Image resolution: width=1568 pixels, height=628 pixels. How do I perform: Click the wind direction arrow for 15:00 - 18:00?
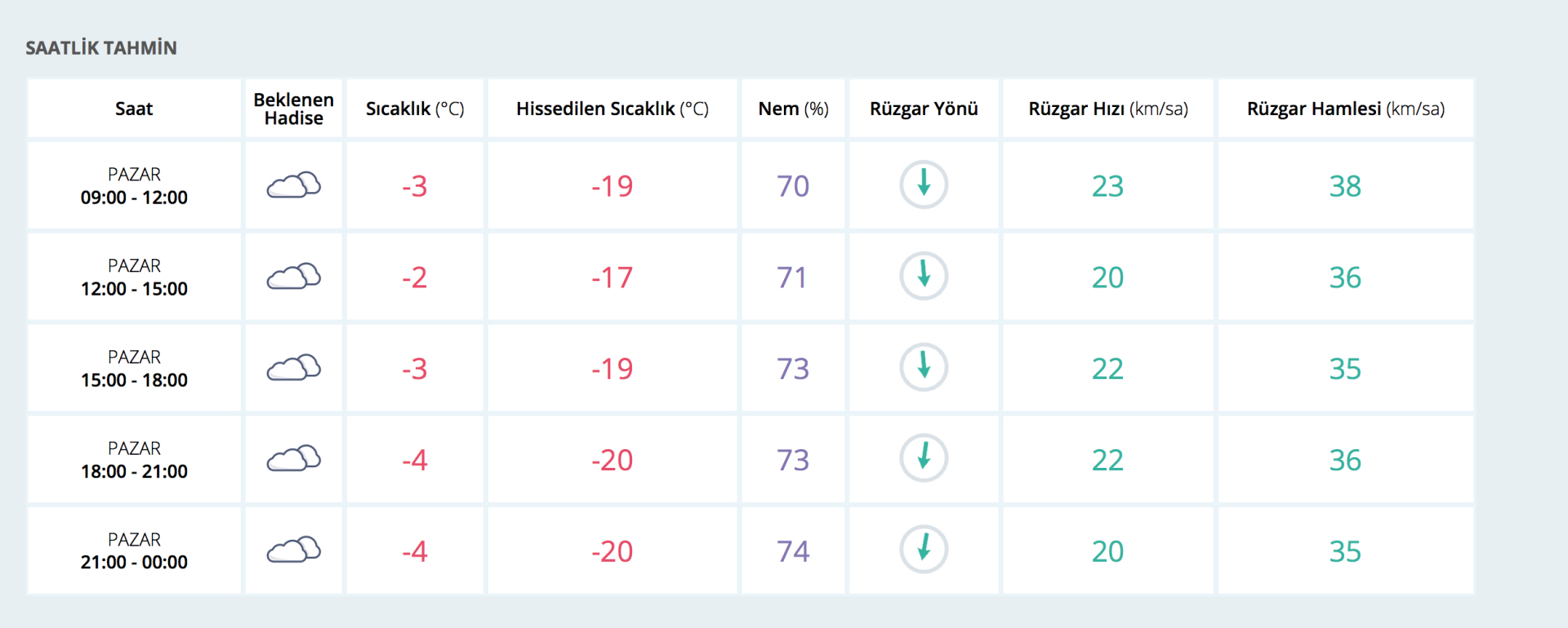[x=924, y=367]
